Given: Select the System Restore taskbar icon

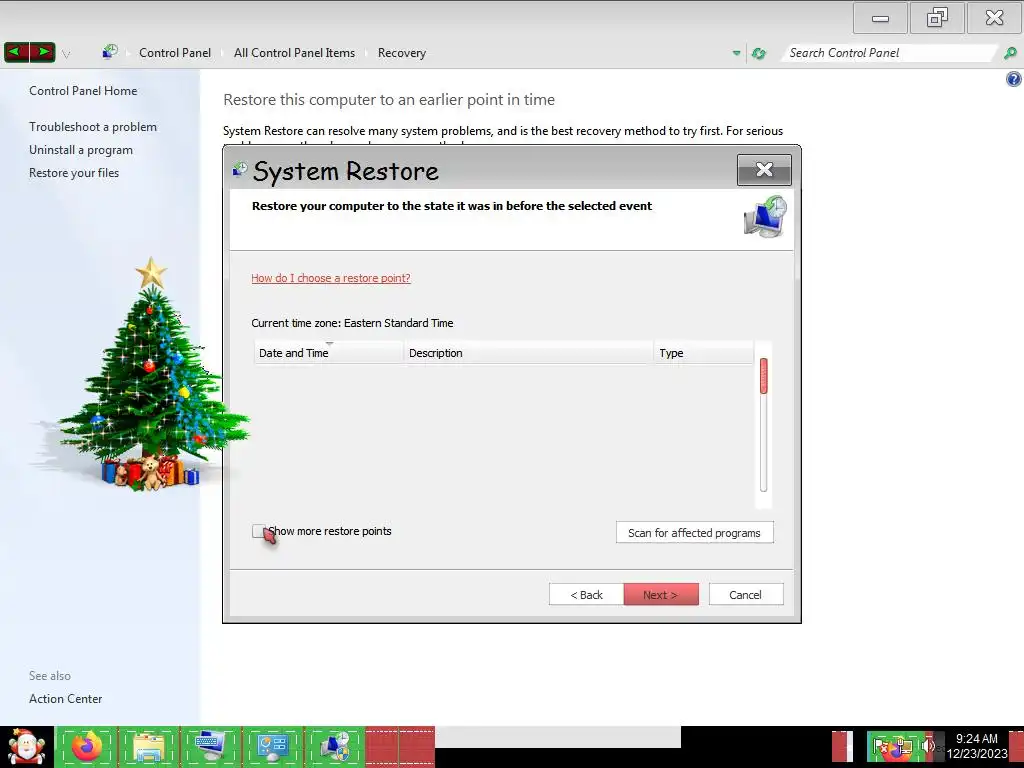Looking at the screenshot, I should tap(334, 746).
